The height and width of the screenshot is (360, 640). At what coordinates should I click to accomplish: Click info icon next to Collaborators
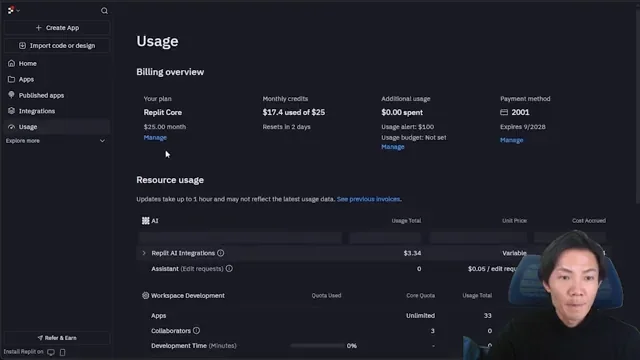click(x=196, y=331)
